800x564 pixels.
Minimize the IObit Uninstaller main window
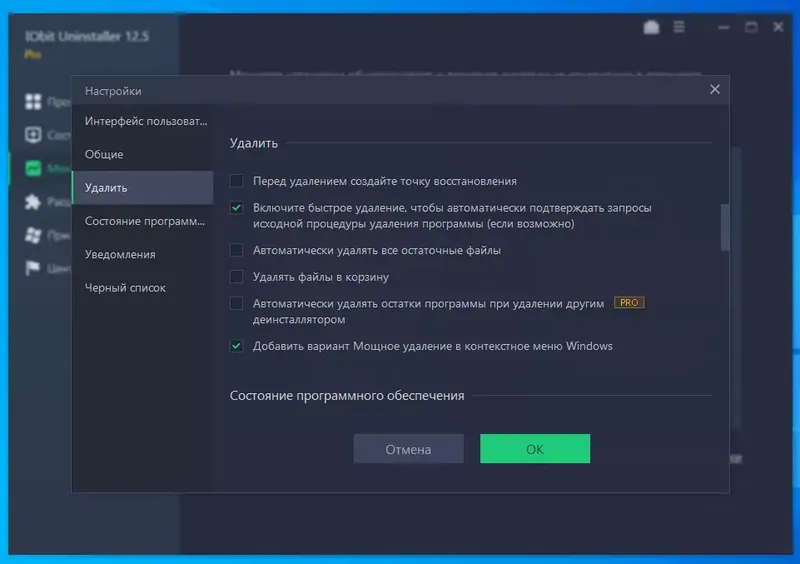(723, 27)
